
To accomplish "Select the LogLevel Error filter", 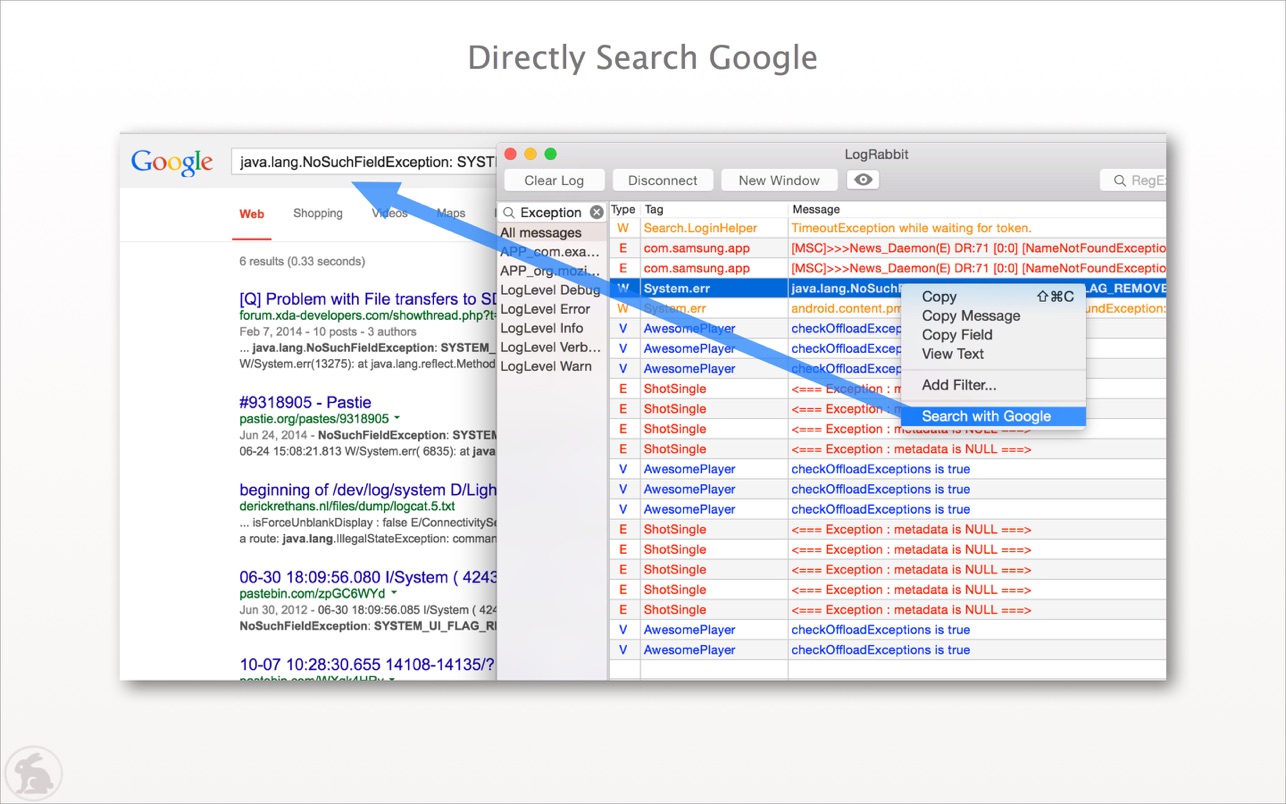I will point(552,308).
